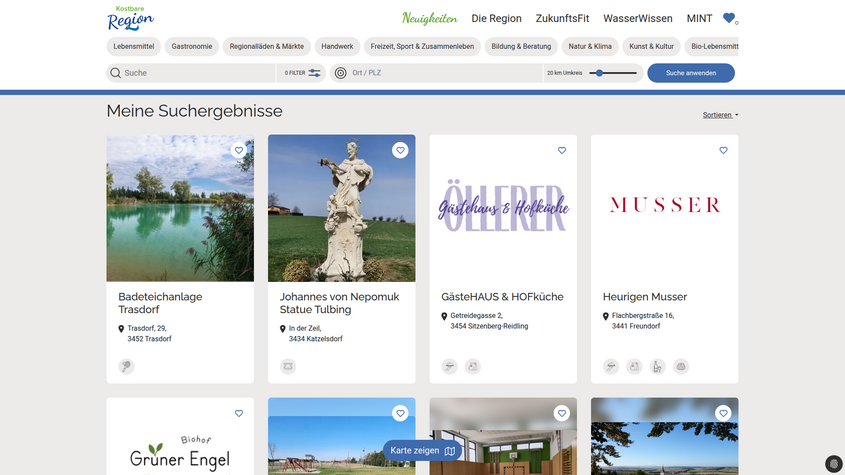The height and width of the screenshot is (475, 845).
Task: Select Freizeit, Sport & Zusammenleben chip
Action: point(422,46)
